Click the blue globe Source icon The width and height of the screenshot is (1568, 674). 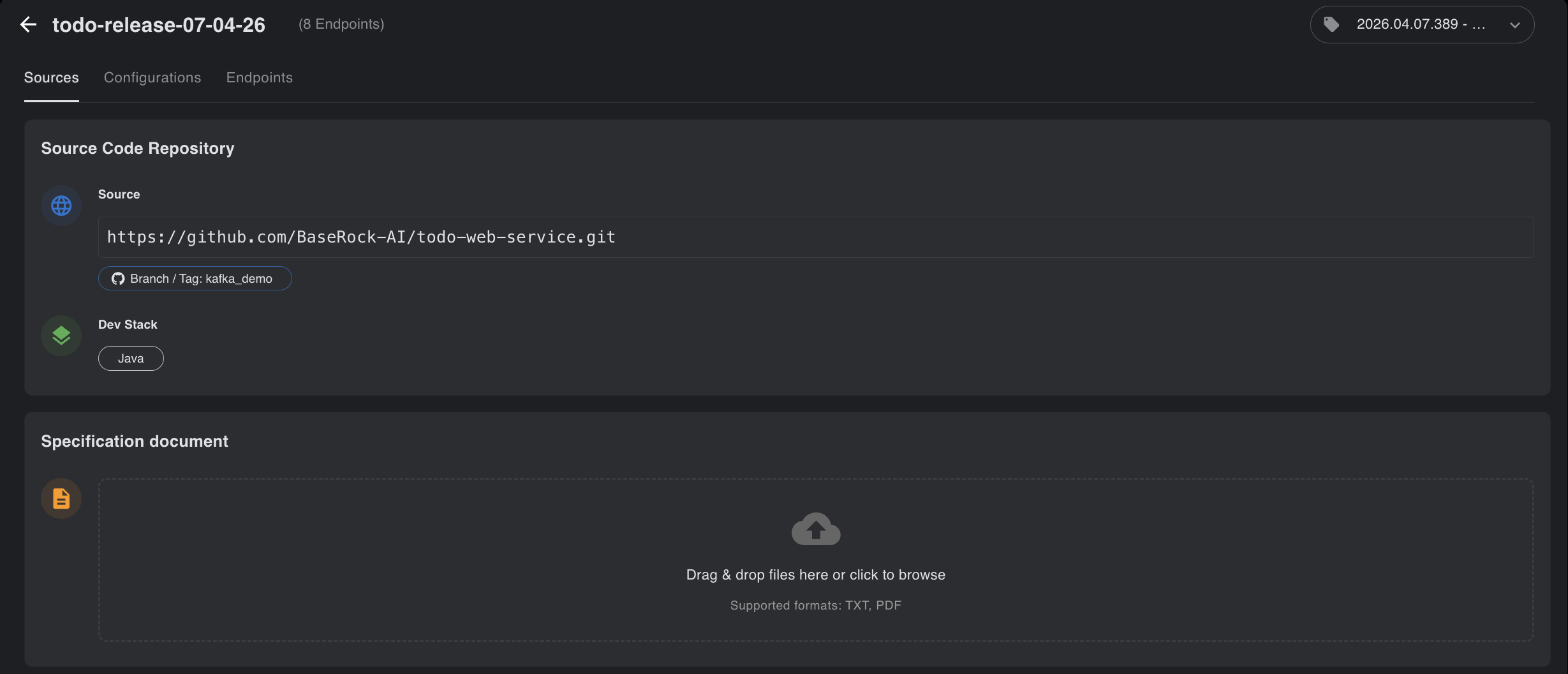pos(61,206)
